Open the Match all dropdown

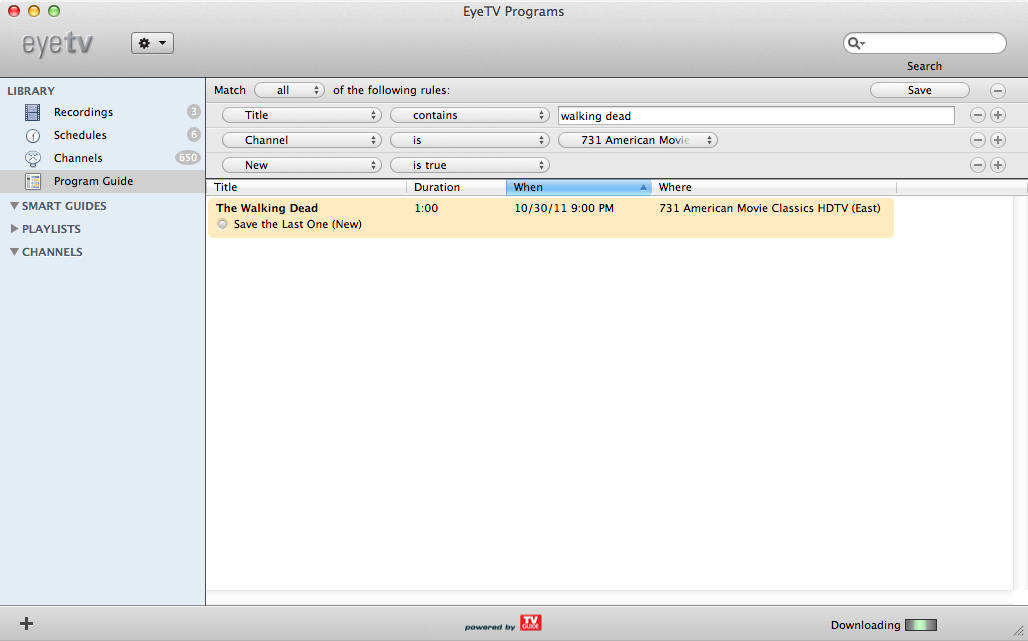click(290, 90)
